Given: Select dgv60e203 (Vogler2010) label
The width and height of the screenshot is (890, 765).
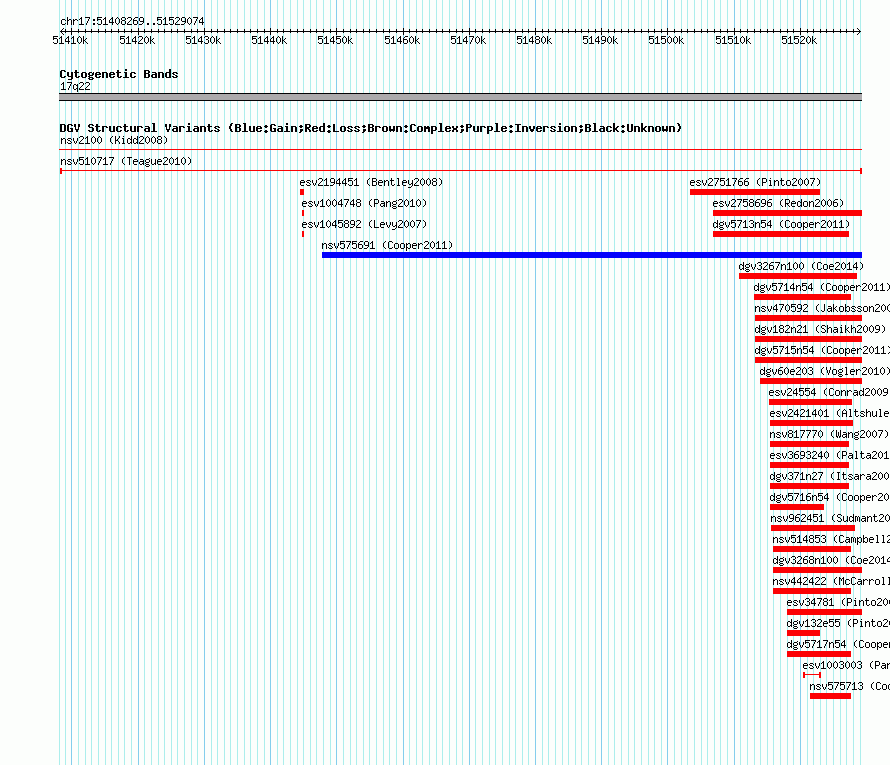Looking at the screenshot, I should 824,371.
